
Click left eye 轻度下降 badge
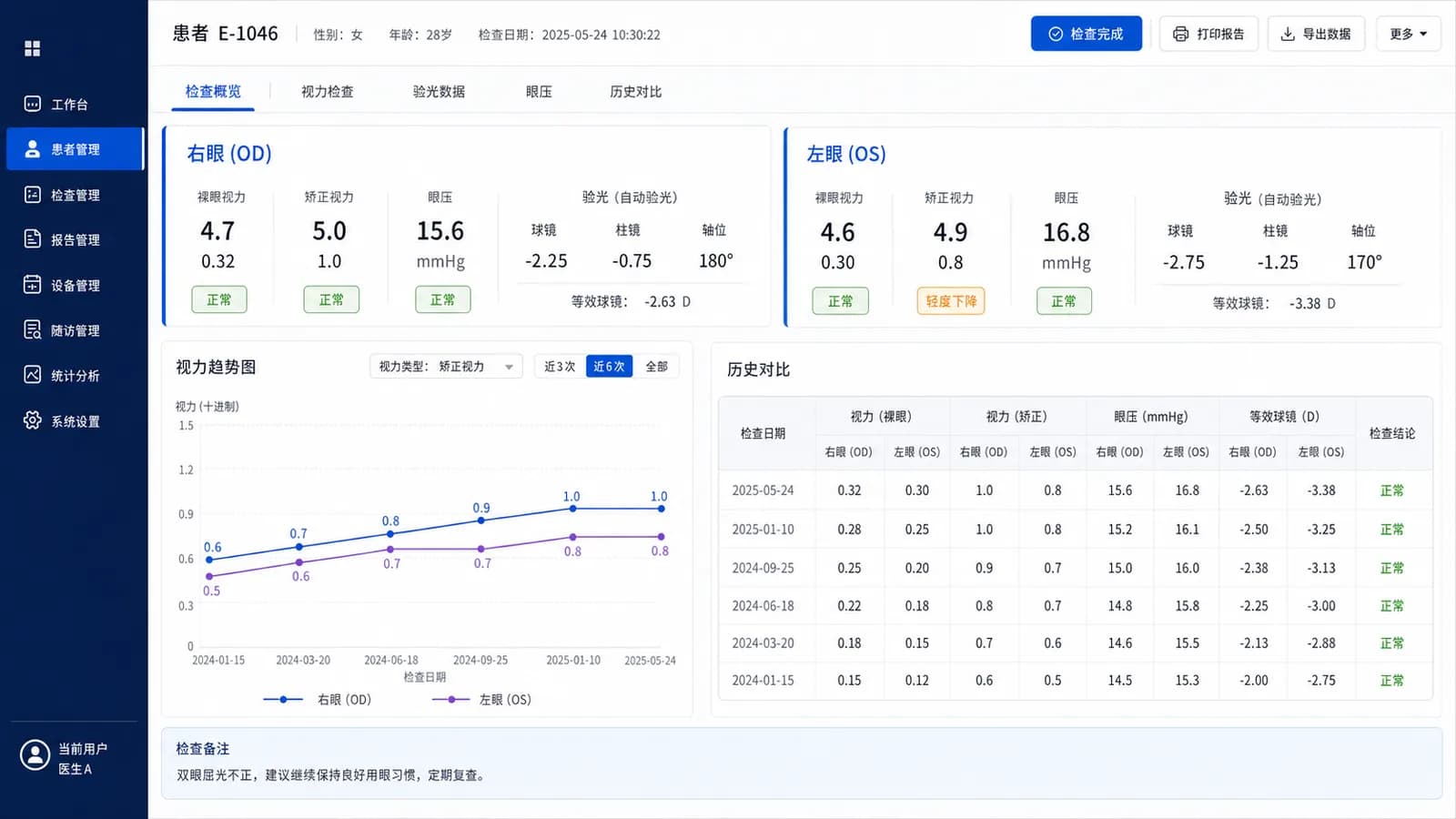pyautogui.click(x=950, y=300)
